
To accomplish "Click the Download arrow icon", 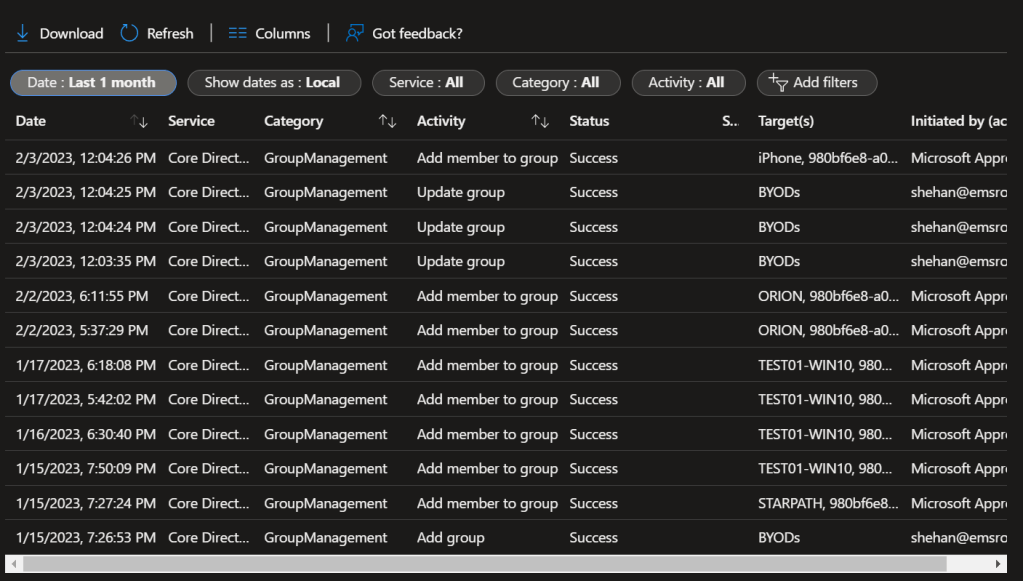I will click(22, 33).
